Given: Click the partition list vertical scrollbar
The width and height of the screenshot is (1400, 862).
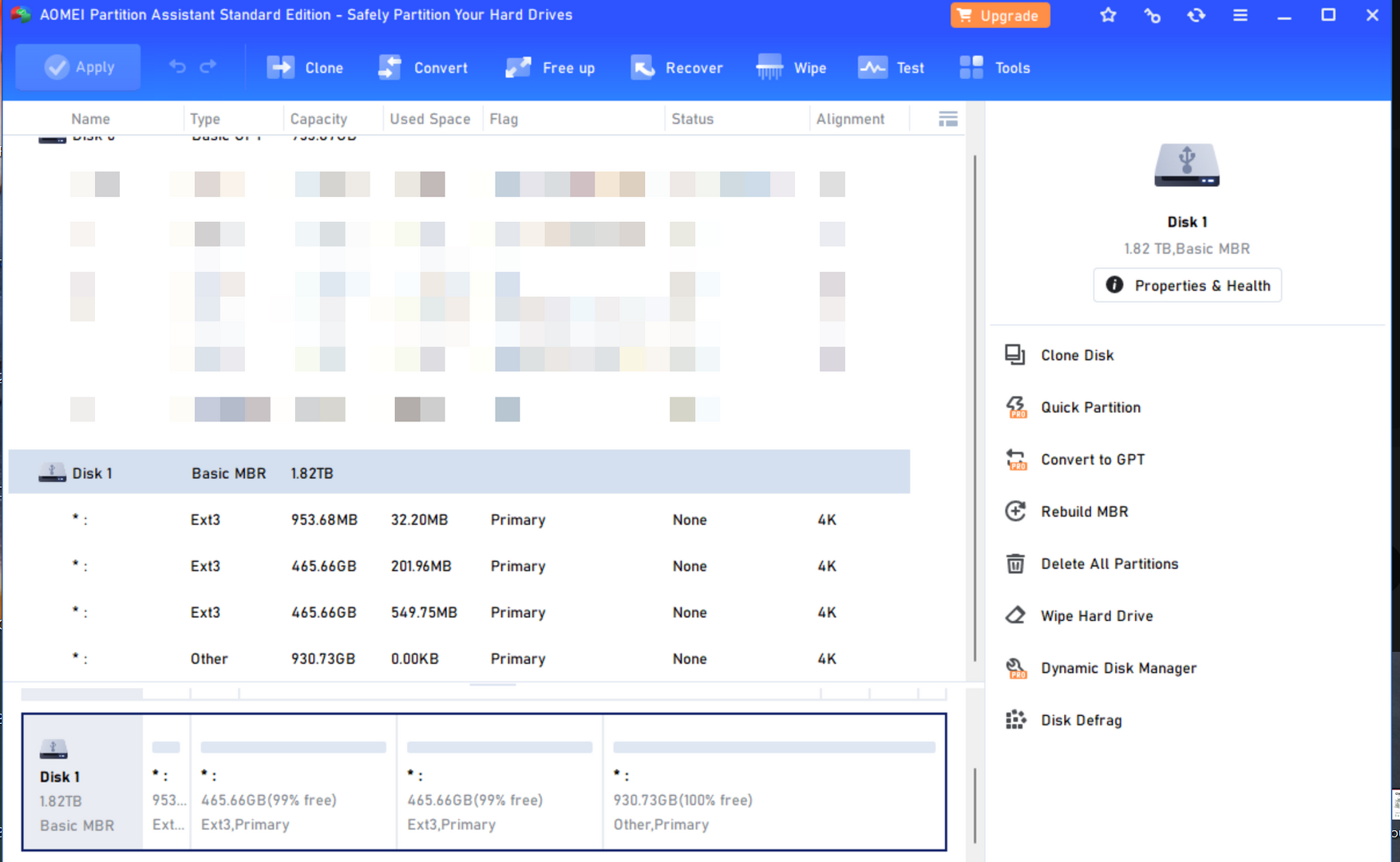Looking at the screenshot, I should (975, 407).
